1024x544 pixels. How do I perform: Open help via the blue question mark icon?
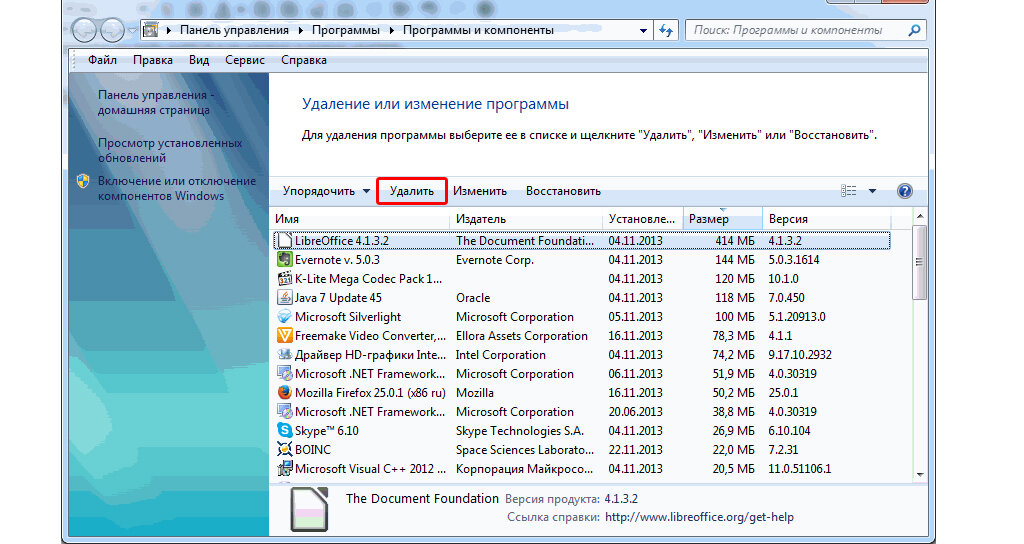(x=904, y=191)
